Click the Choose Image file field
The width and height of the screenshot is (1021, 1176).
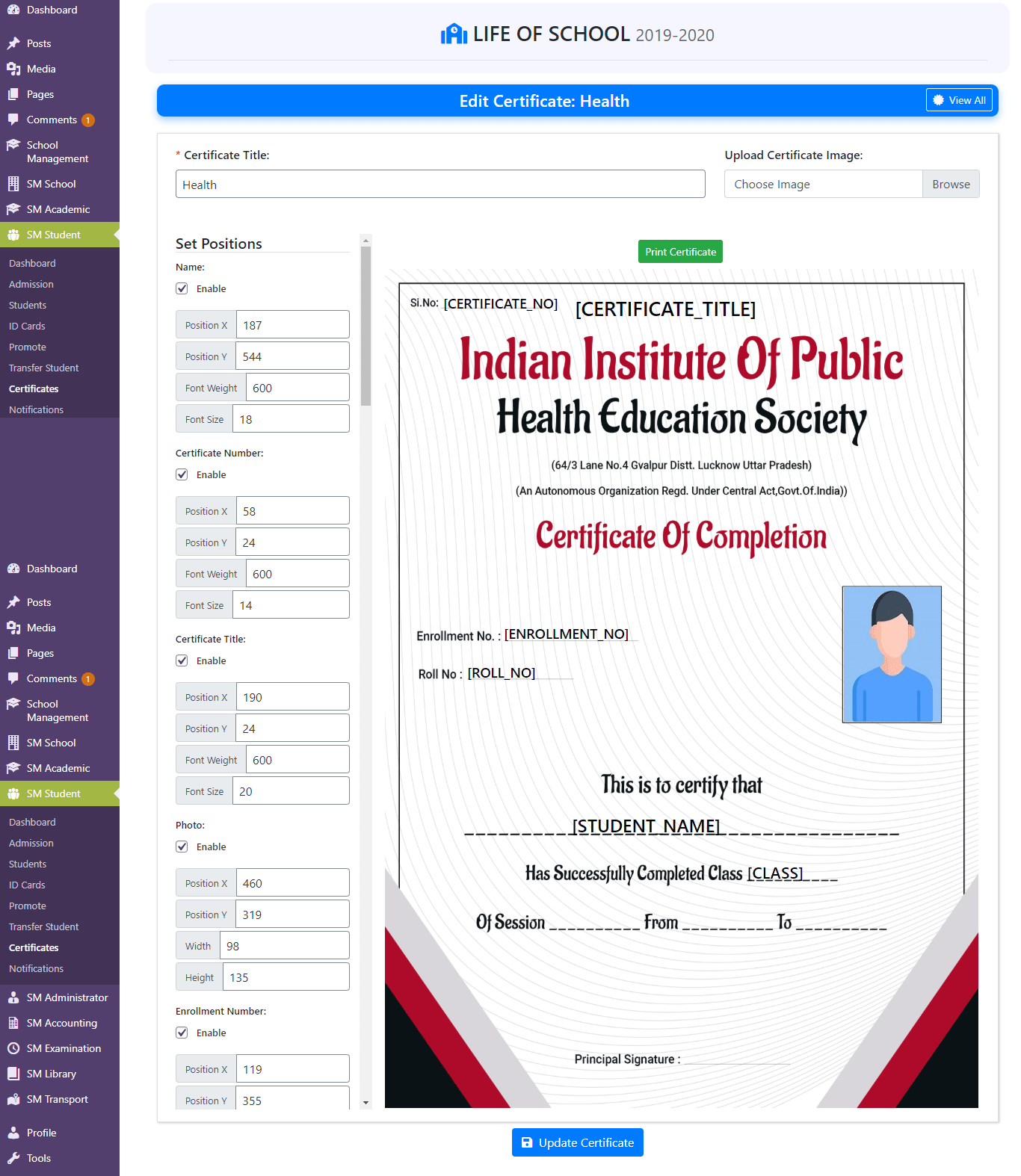point(823,185)
